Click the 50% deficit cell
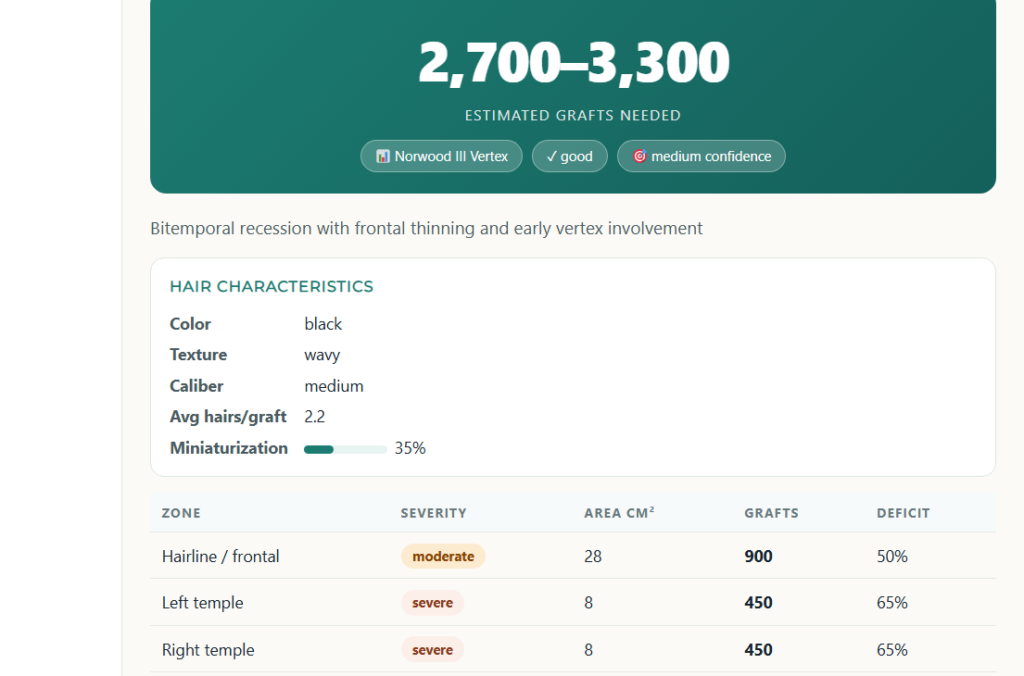The height and width of the screenshot is (676, 1024). (892, 556)
